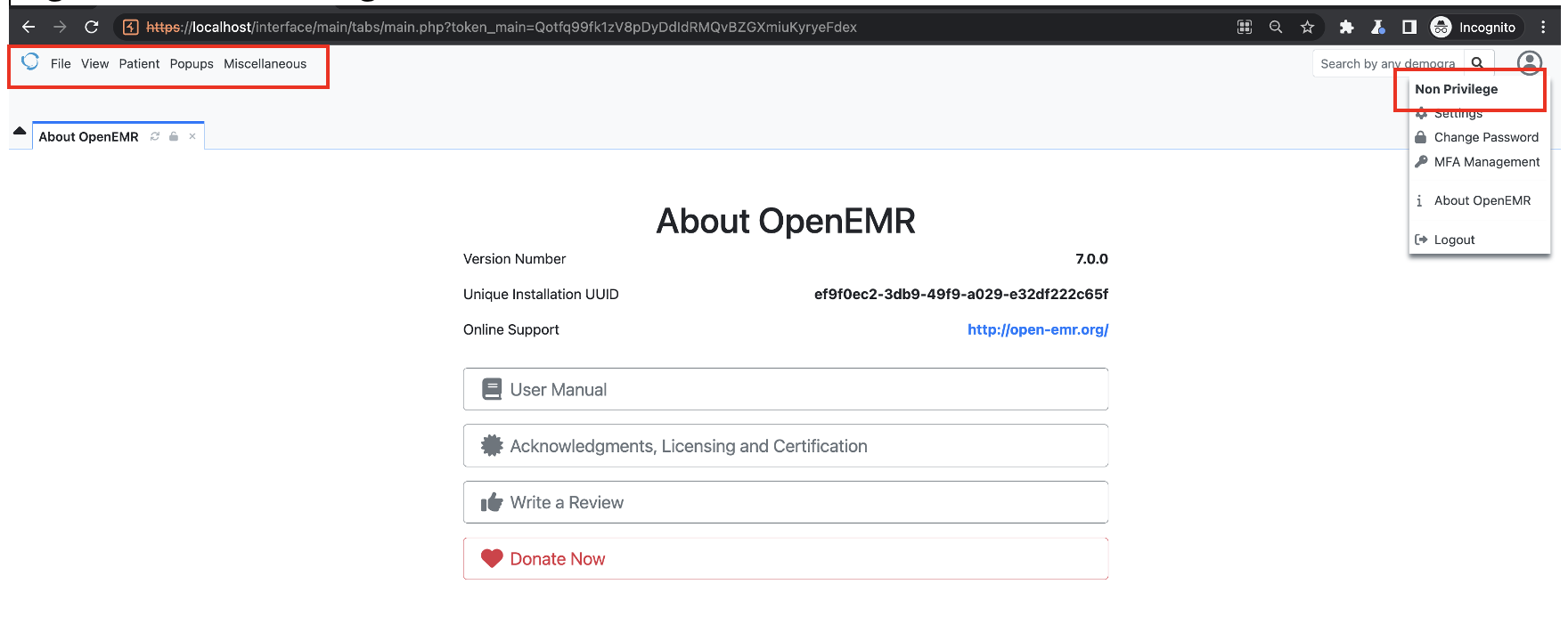Open the View menu
Viewport: 1568px width, 641px height.
click(x=94, y=64)
